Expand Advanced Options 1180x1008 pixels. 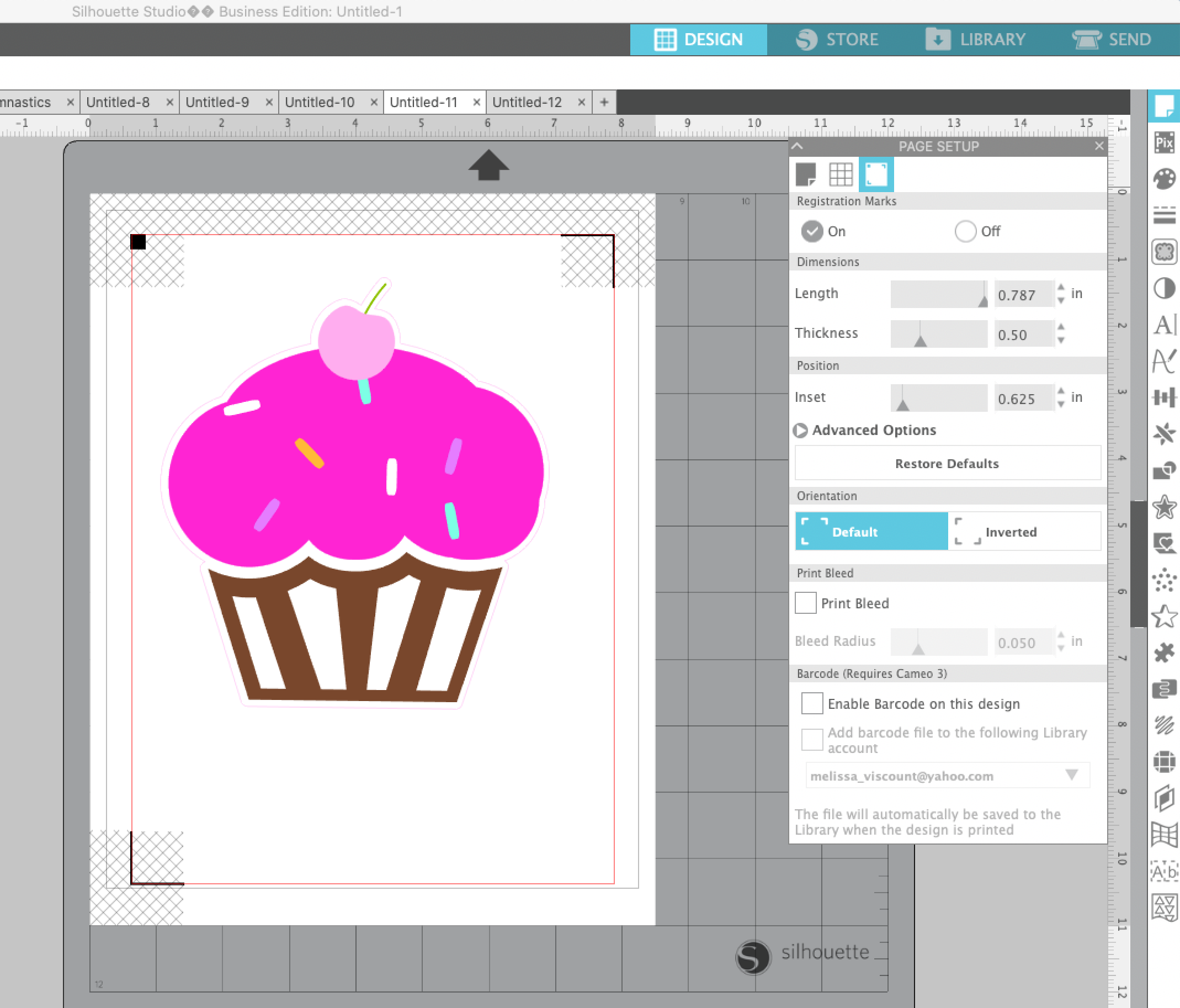click(x=800, y=431)
